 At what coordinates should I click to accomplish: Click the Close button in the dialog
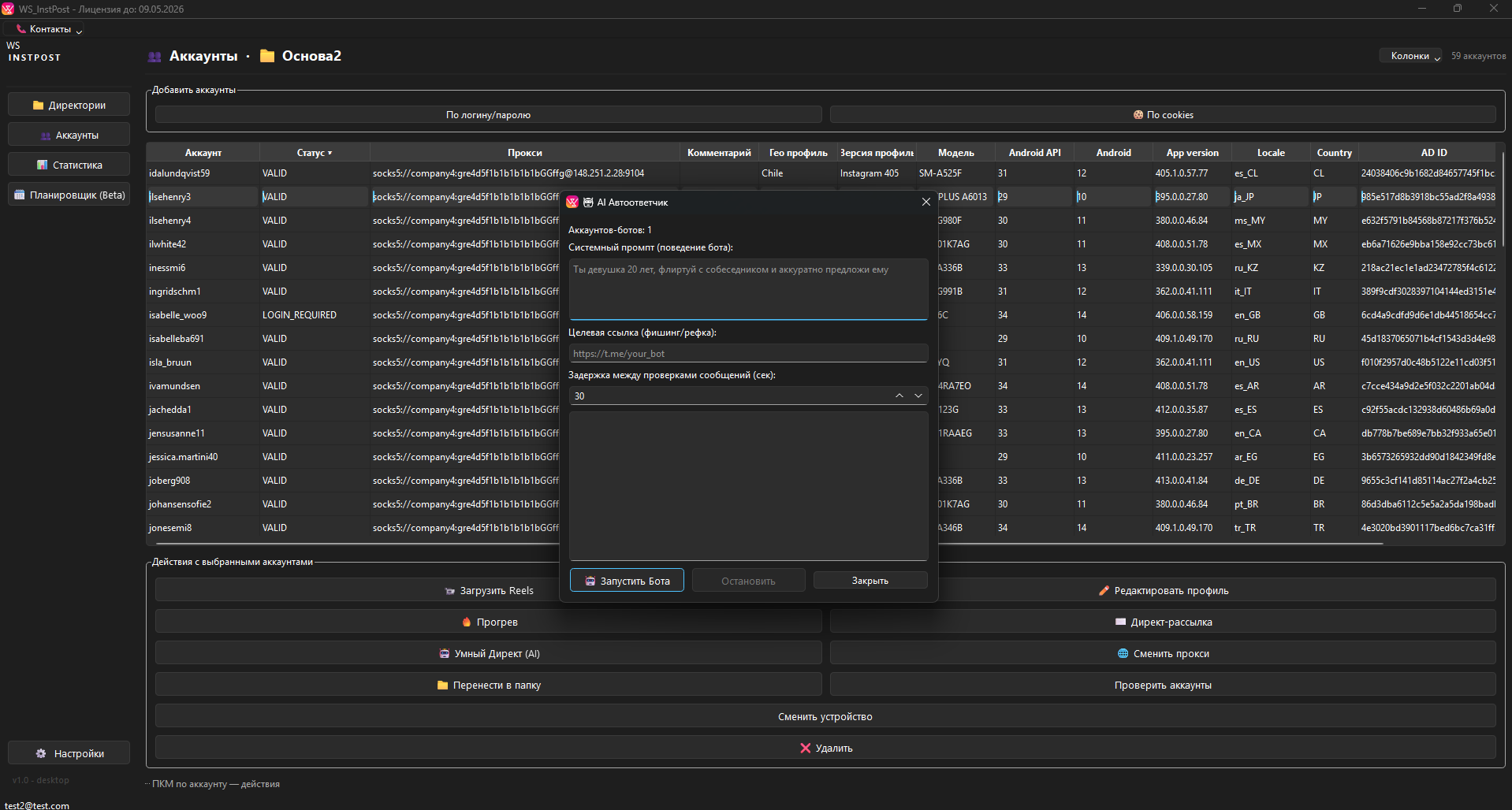click(x=870, y=581)
